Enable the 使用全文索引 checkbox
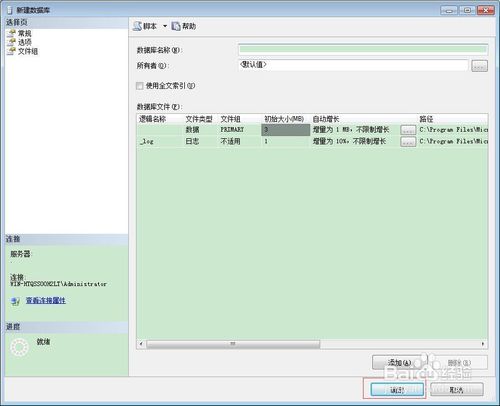500x406 pixels. coord(139,86)
